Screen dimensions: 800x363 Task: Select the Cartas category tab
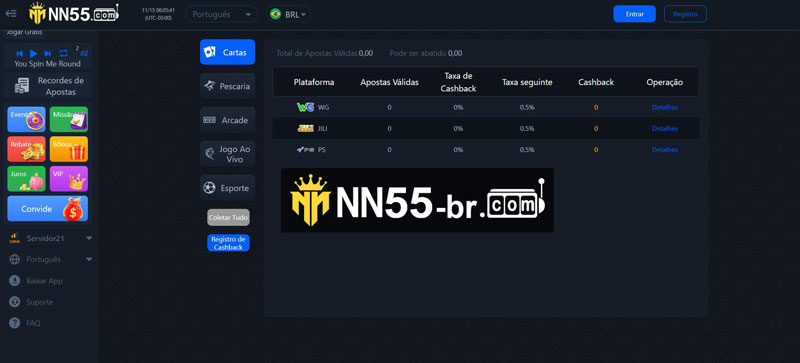tap(228, 52)
